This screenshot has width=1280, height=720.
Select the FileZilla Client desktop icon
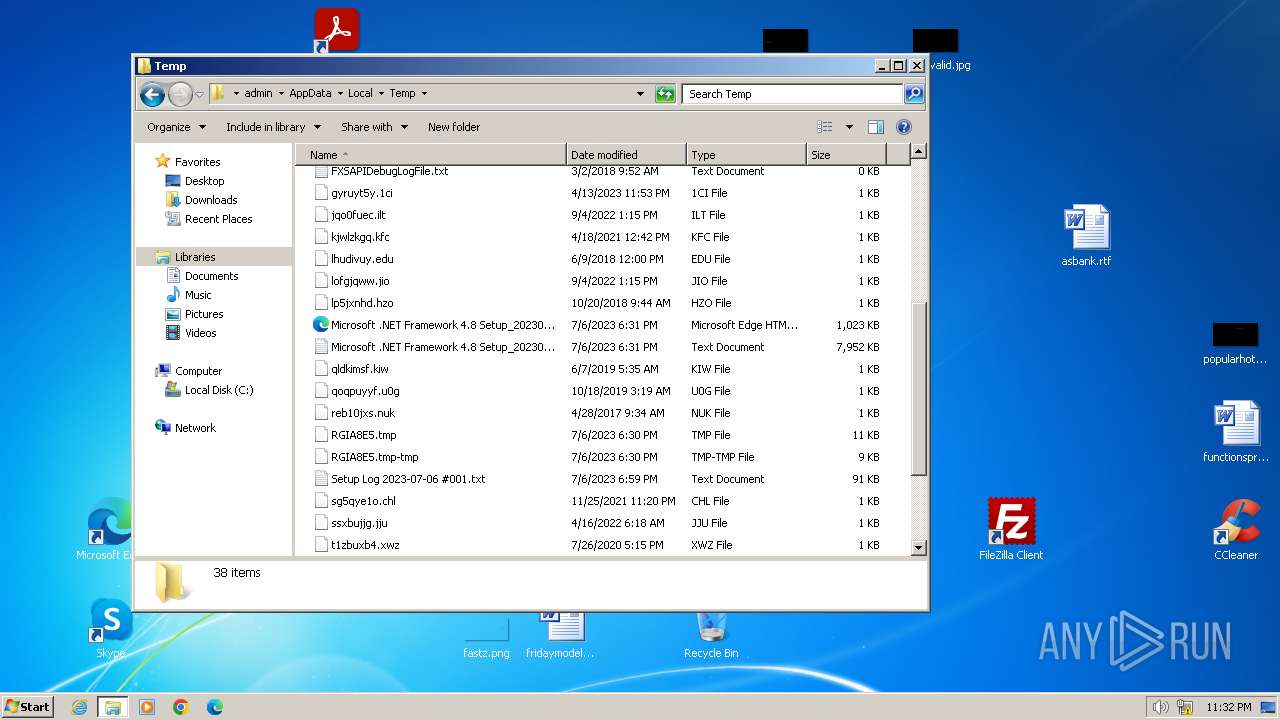point(1011,530)
